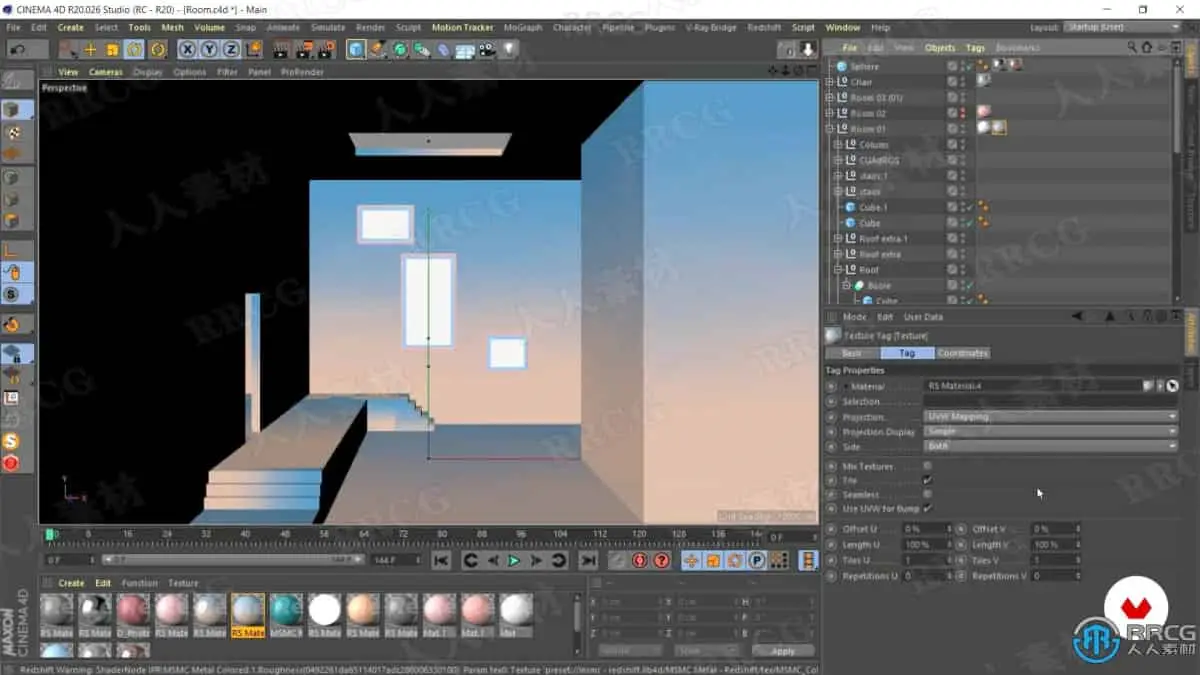Toggle the Y axis lock
The image size is (1200, 675).
click(x=209, y=49)
